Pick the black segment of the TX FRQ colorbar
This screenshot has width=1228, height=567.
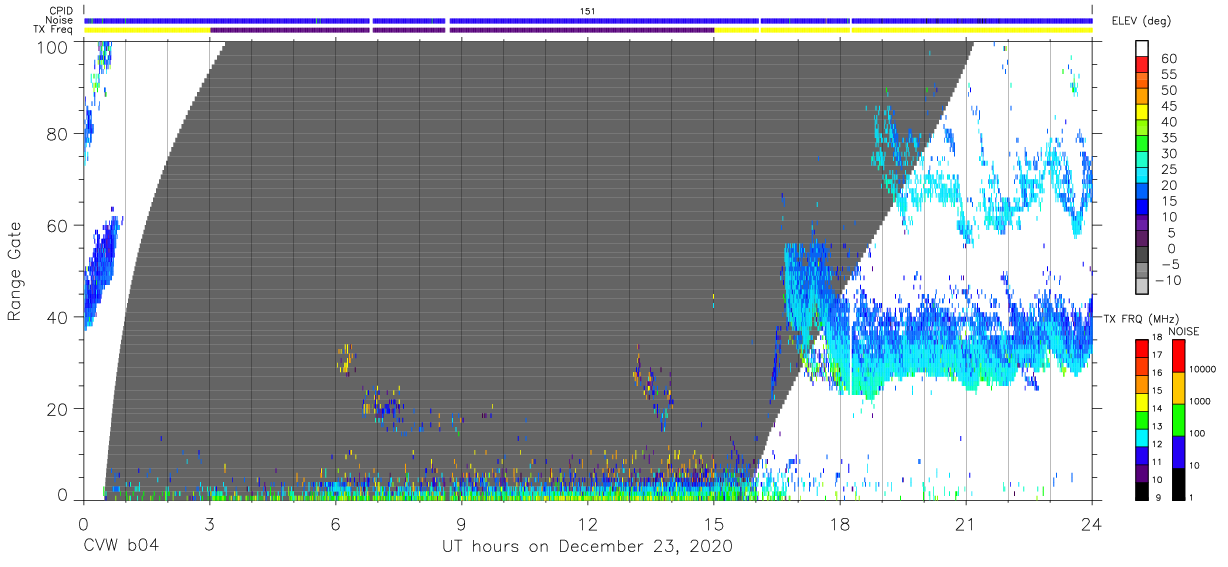(1142, 490)
